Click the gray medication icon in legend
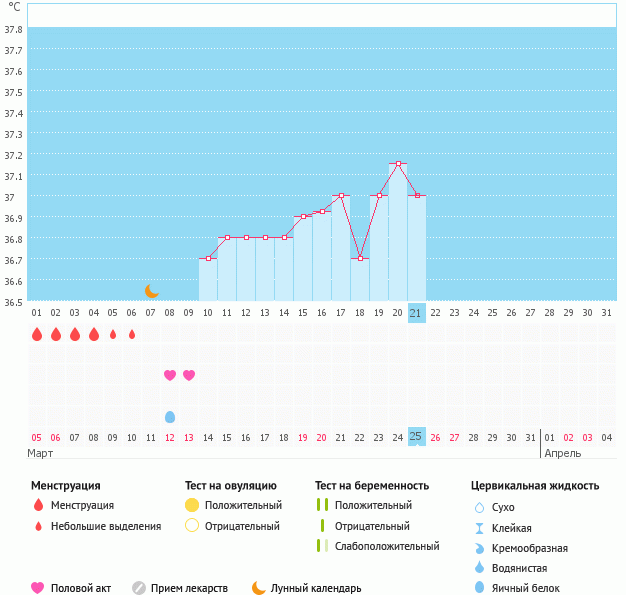Screen dimensions: 626x595 139,588
